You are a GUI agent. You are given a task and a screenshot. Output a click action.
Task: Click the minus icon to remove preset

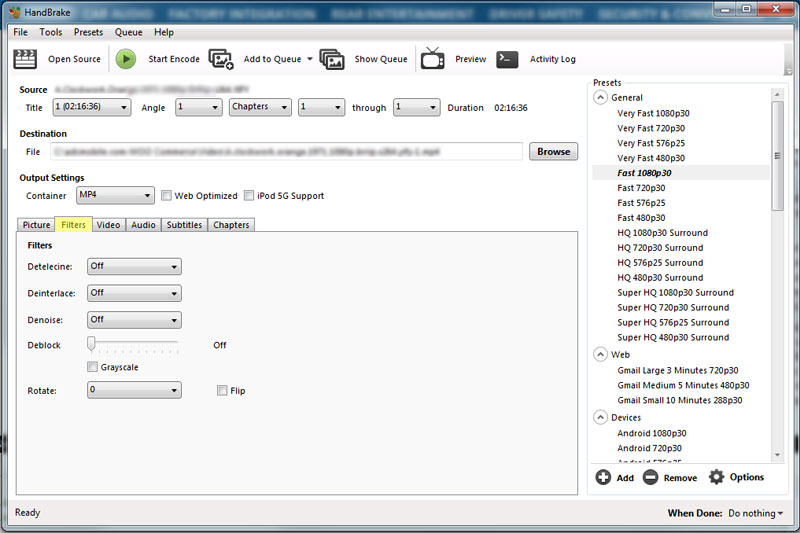[x=650, y=477]
